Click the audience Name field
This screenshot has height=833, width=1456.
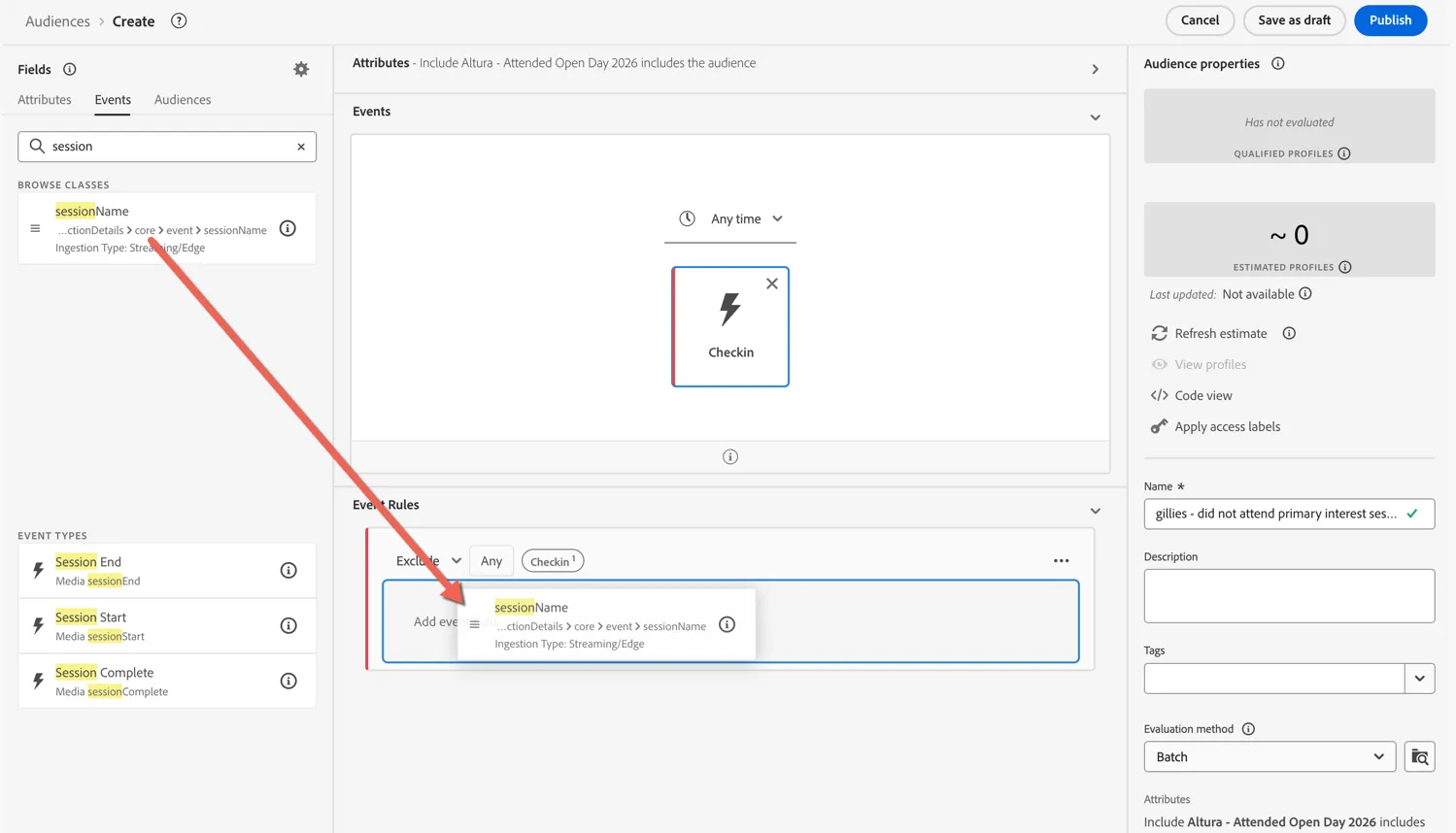pyautogui.click(x=1289, y=514)
